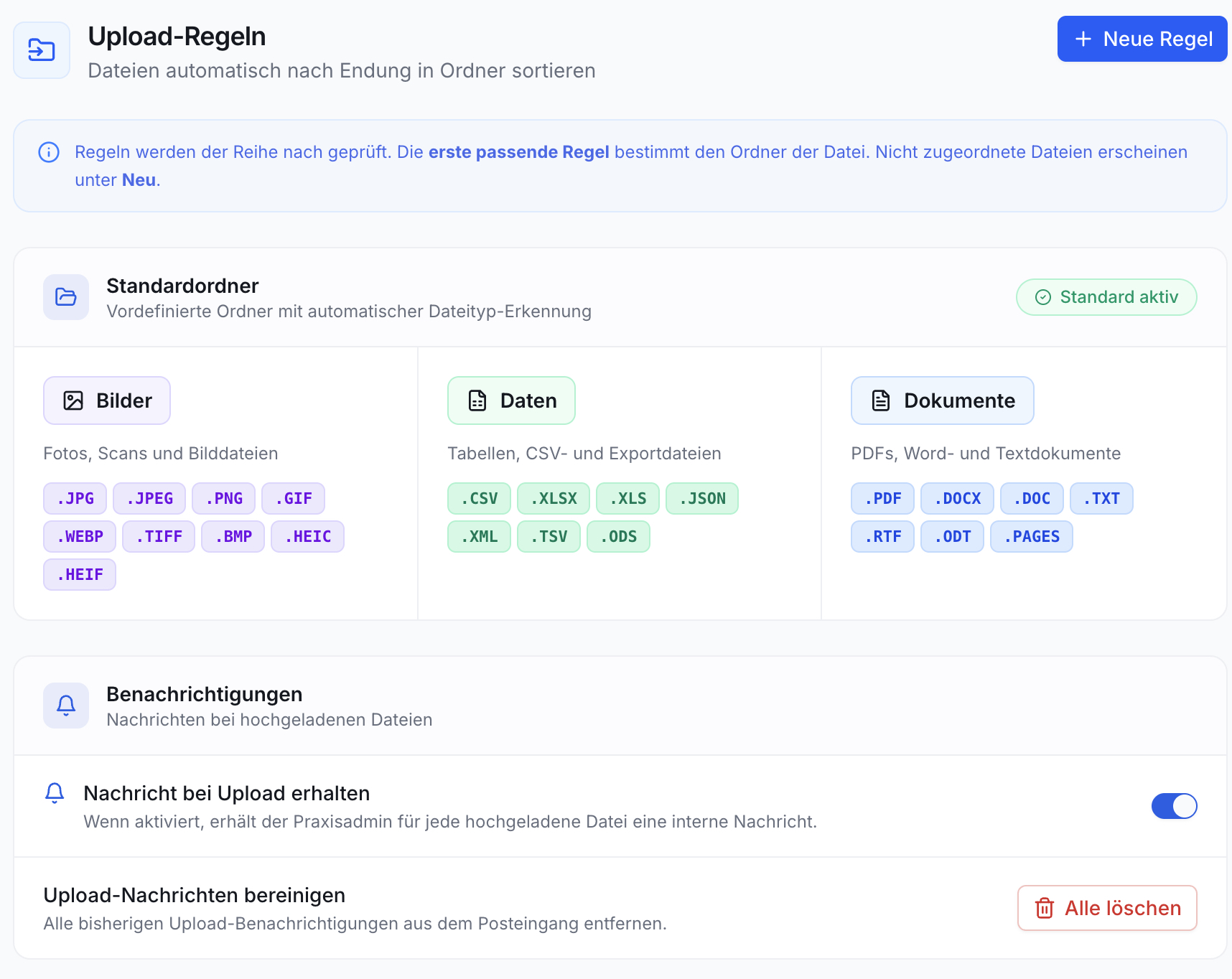Click the Standardordner heading
The image size is (1232, 979).
(x=182, y=286)
